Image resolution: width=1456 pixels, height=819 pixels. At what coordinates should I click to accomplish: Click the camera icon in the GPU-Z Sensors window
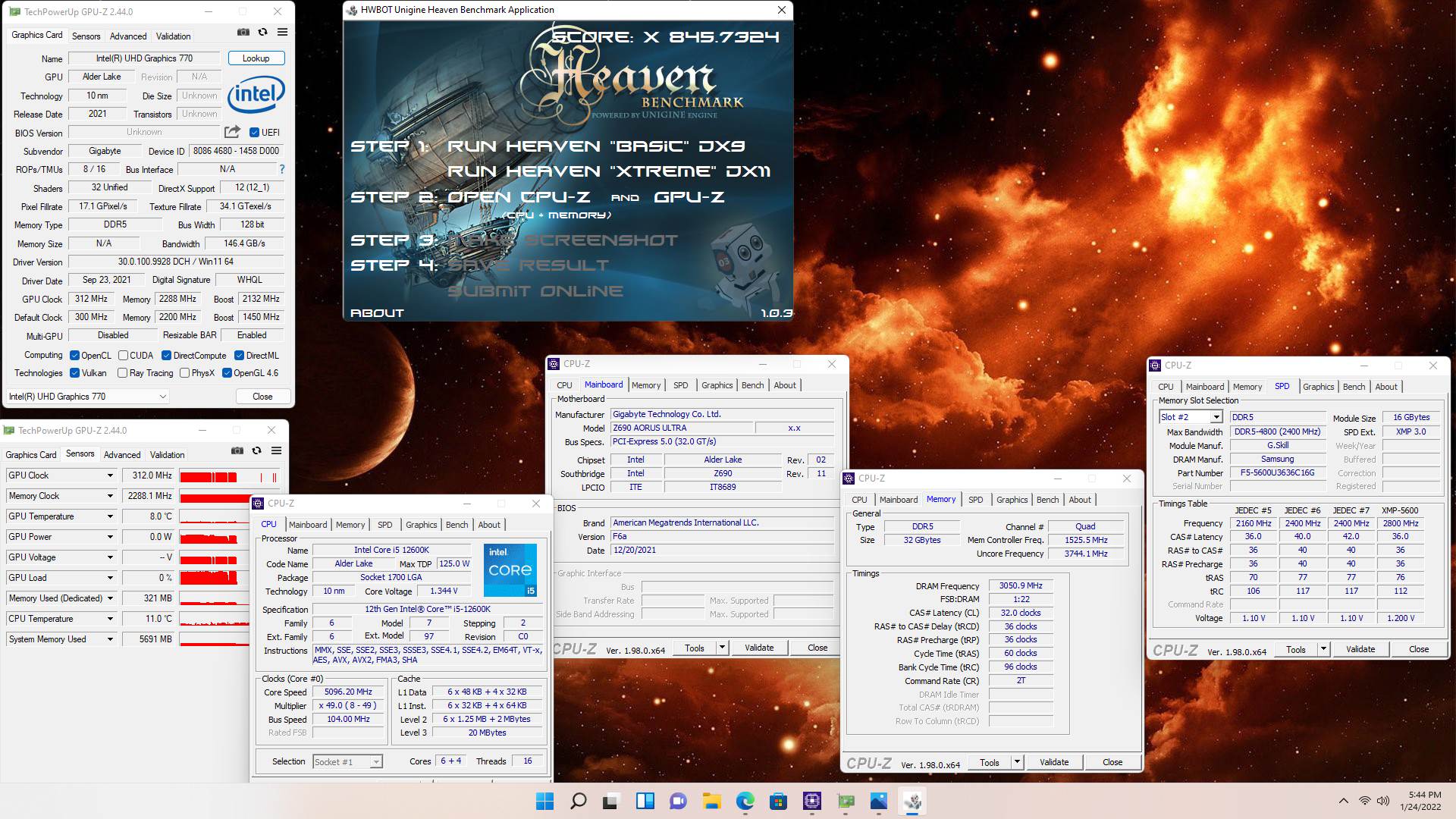tap(237, 450)
